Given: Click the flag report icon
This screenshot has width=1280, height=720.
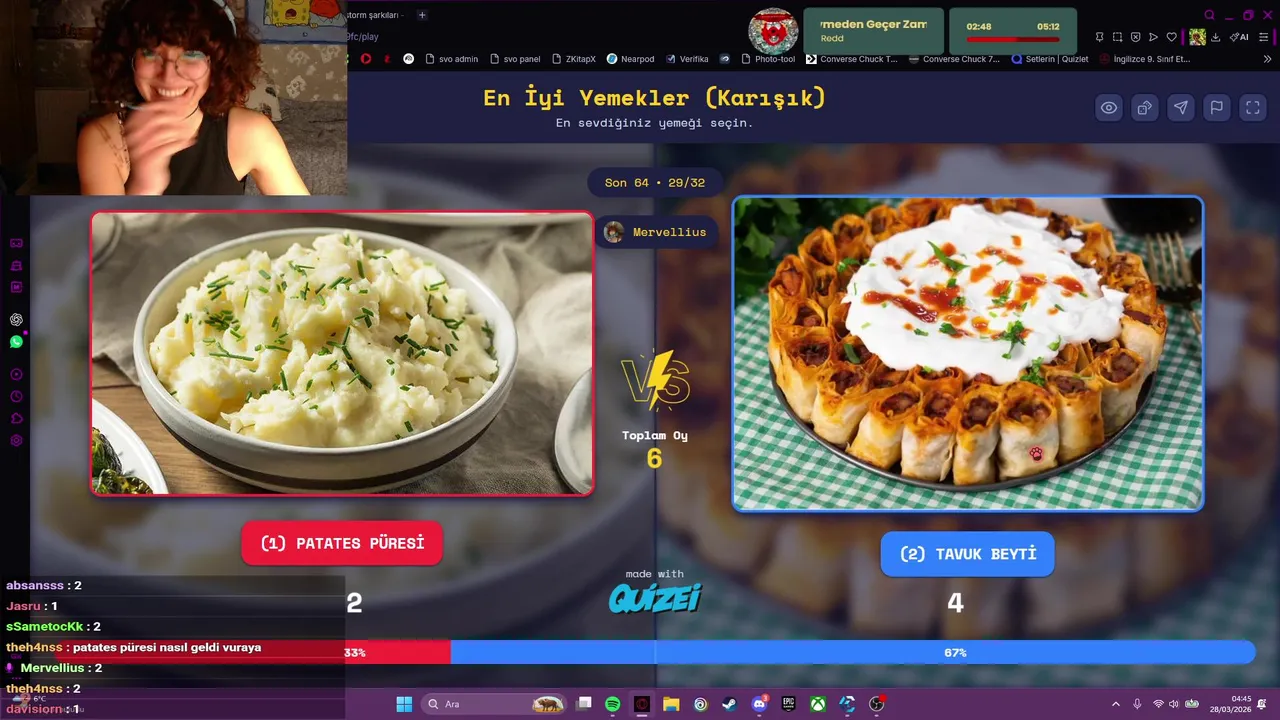Looking at the screenshot, I should (1217, 108).
